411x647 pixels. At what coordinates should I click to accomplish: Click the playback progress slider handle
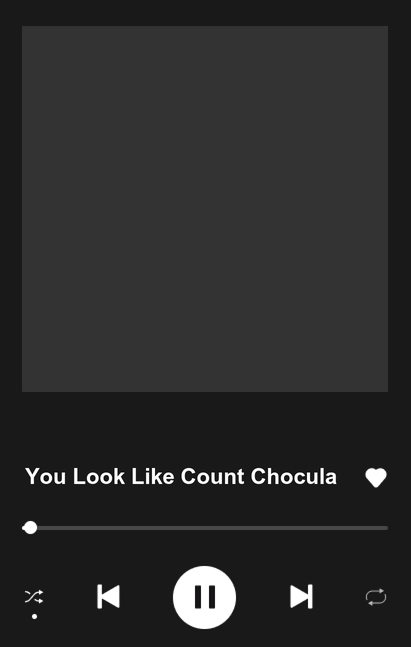point(30,528)
